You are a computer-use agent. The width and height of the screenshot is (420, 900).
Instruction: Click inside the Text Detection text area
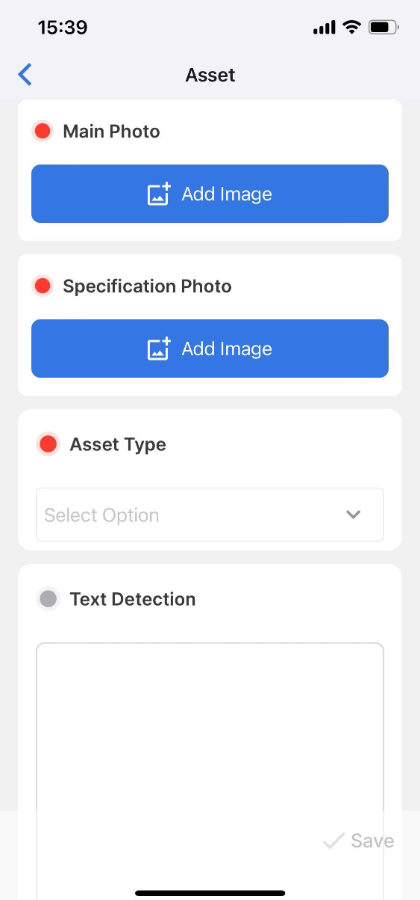coord(210,769)
